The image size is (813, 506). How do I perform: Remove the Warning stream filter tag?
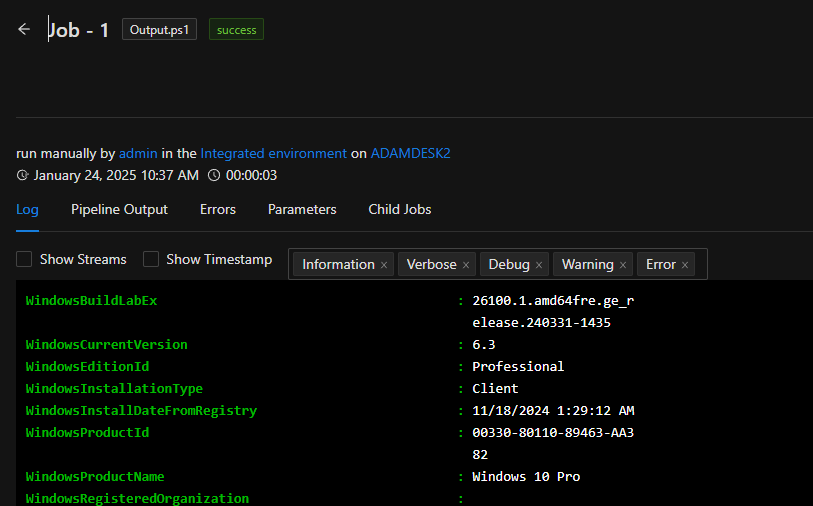(x=623, y=265)
